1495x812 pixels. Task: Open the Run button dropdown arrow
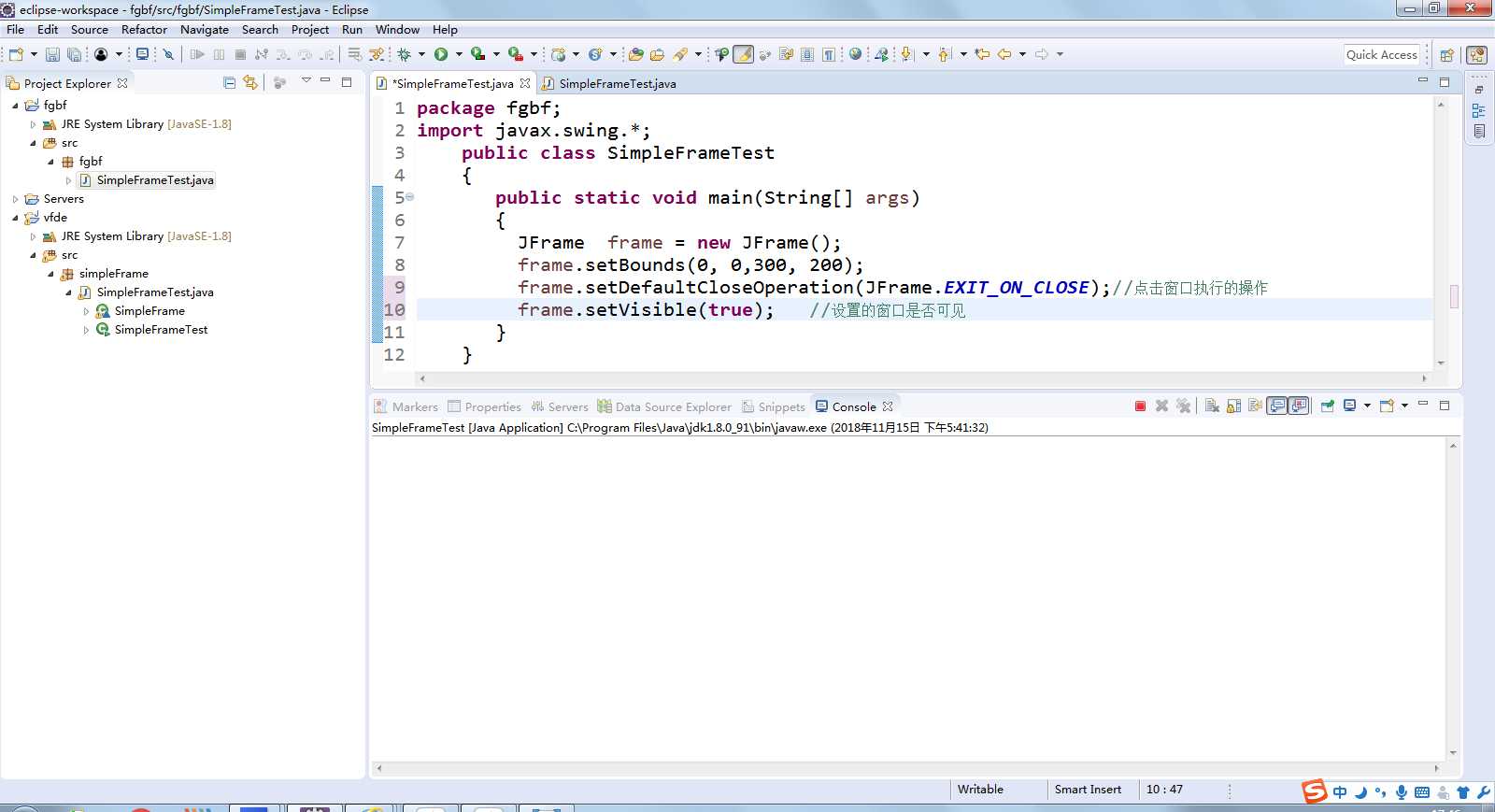[x=459, y=54]
